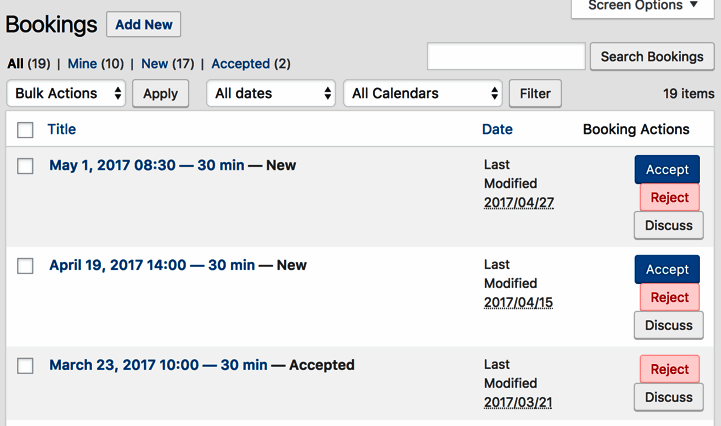Show the Mine bookings view
Screen dimensions: 721x426
[82, 64]
